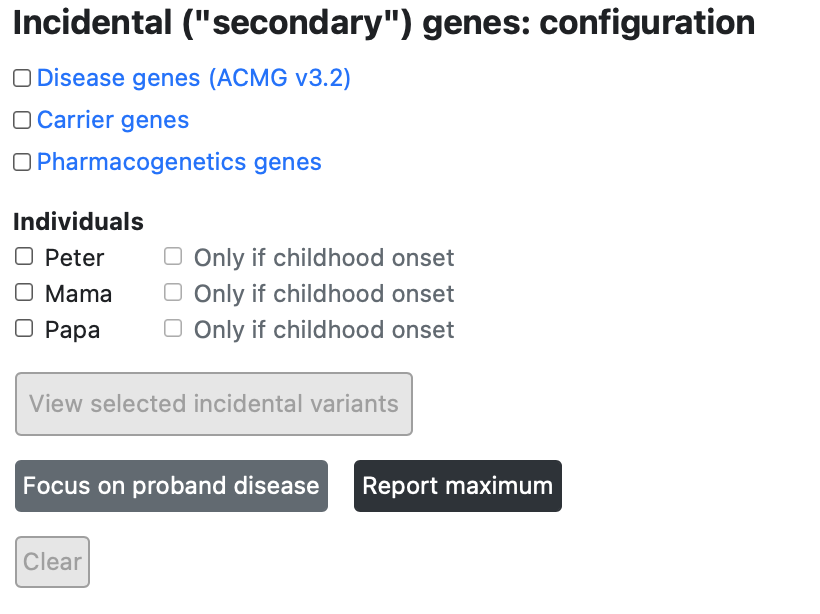Open the Disease genes (ACMG v3.2) link
Viewport: 820px width, 614px height.
pos(193,78)
